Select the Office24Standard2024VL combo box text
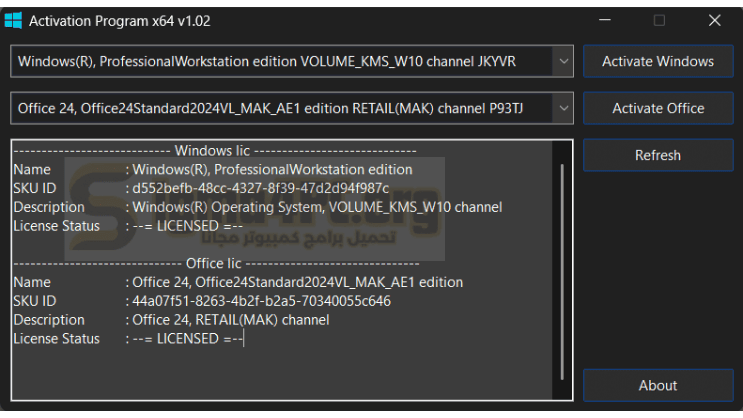Screen dimensions: 743x418 pos(271,109)
